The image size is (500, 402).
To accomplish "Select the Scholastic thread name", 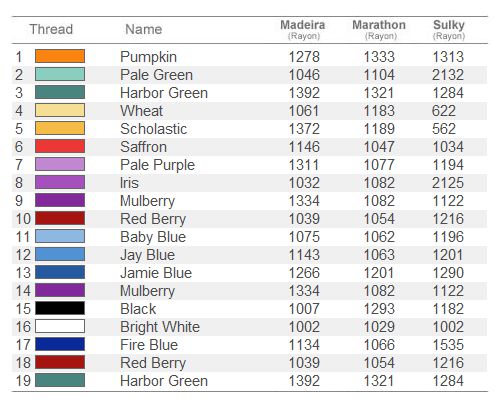I will (154, 129).
